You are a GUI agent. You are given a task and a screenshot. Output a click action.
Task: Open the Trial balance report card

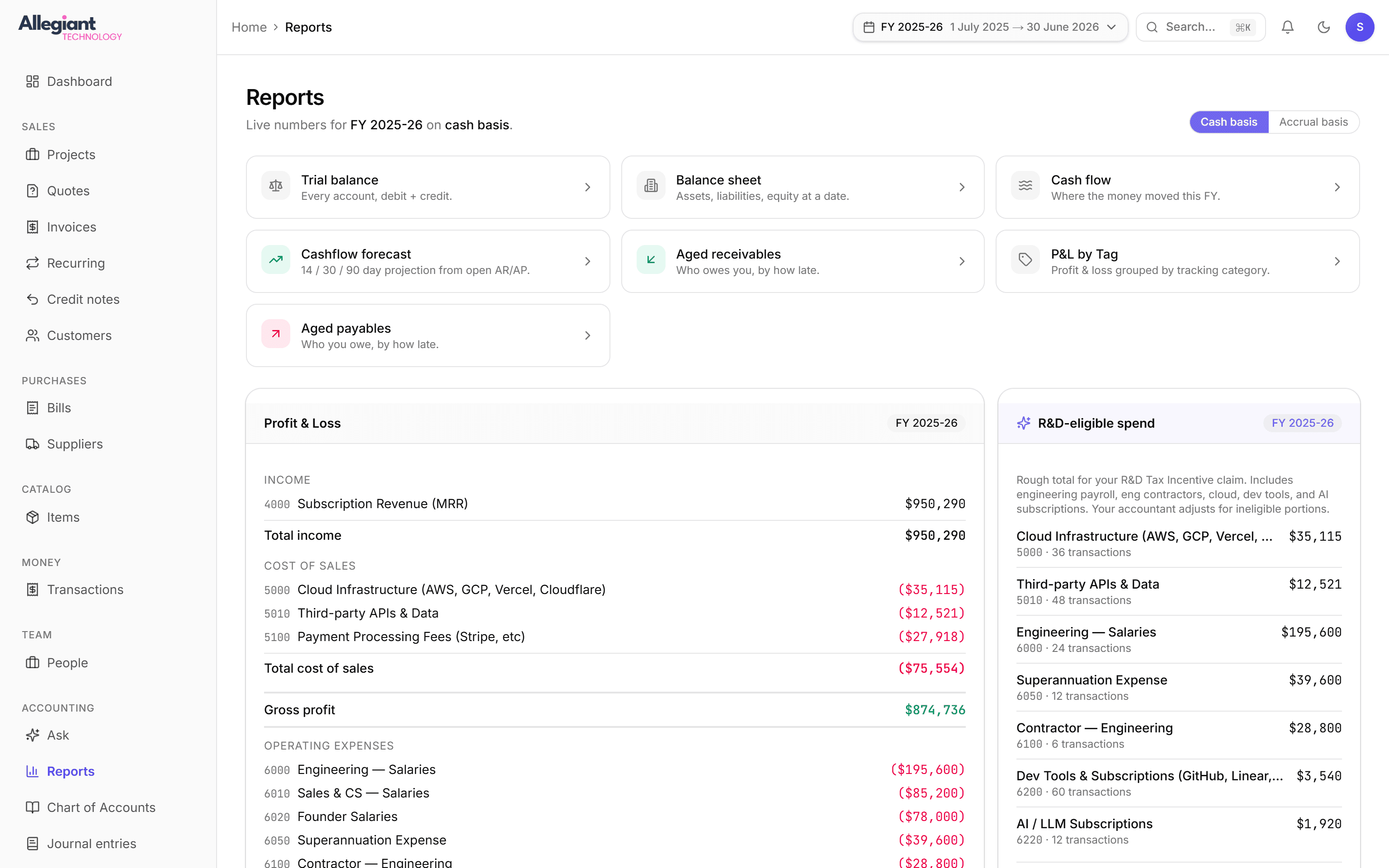pos(428,187)
